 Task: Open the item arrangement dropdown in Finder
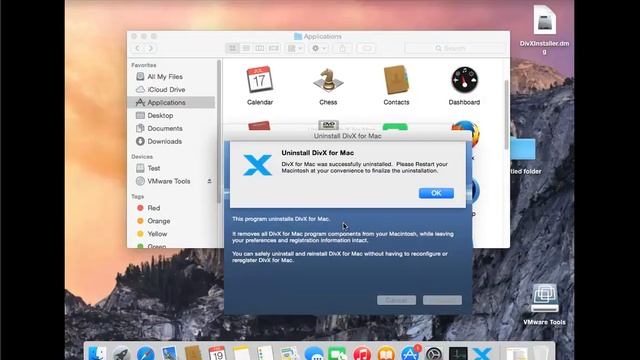[295, 48]
